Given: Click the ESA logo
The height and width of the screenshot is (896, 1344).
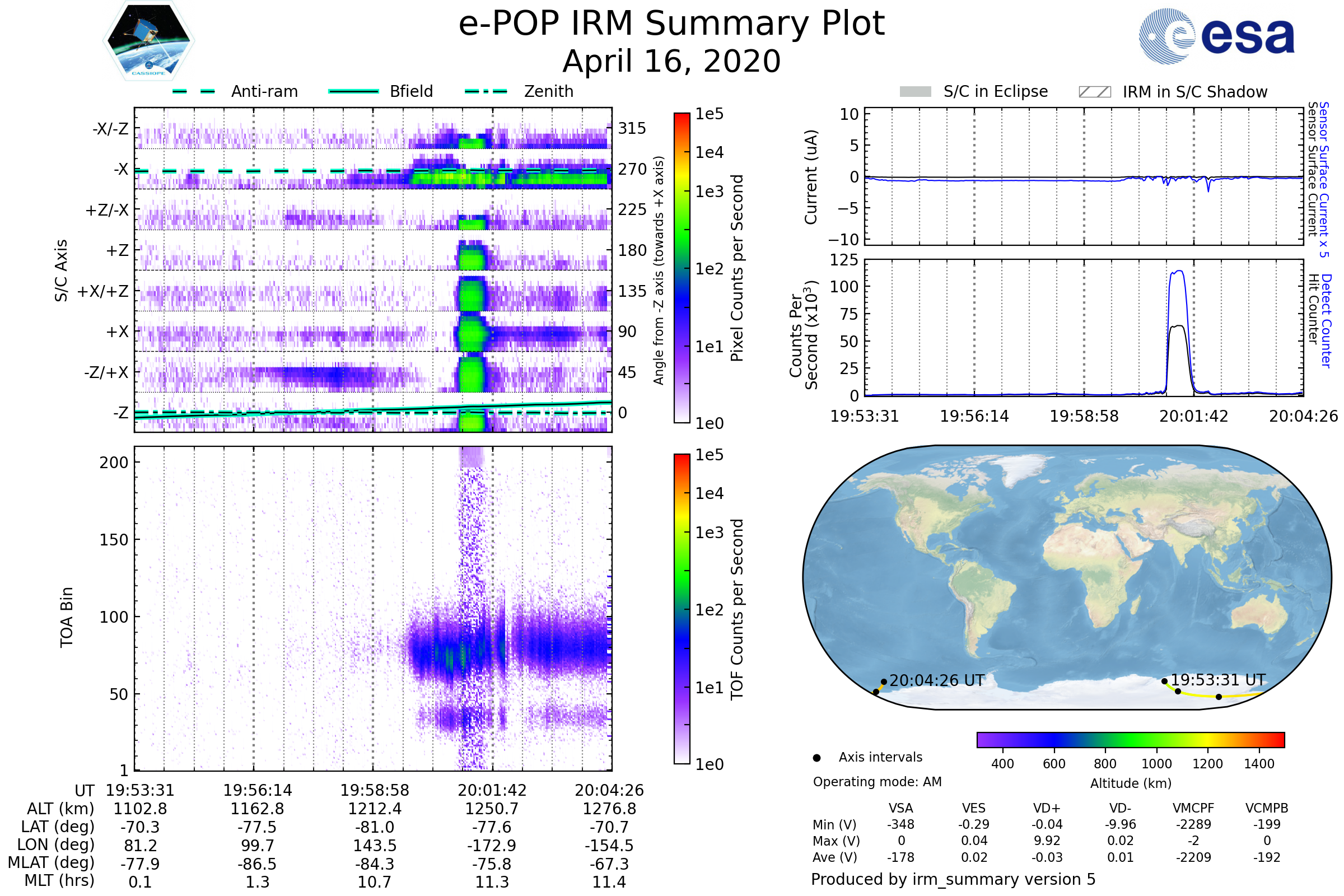Looking at the screenshot, I should tap(1216, 36).
